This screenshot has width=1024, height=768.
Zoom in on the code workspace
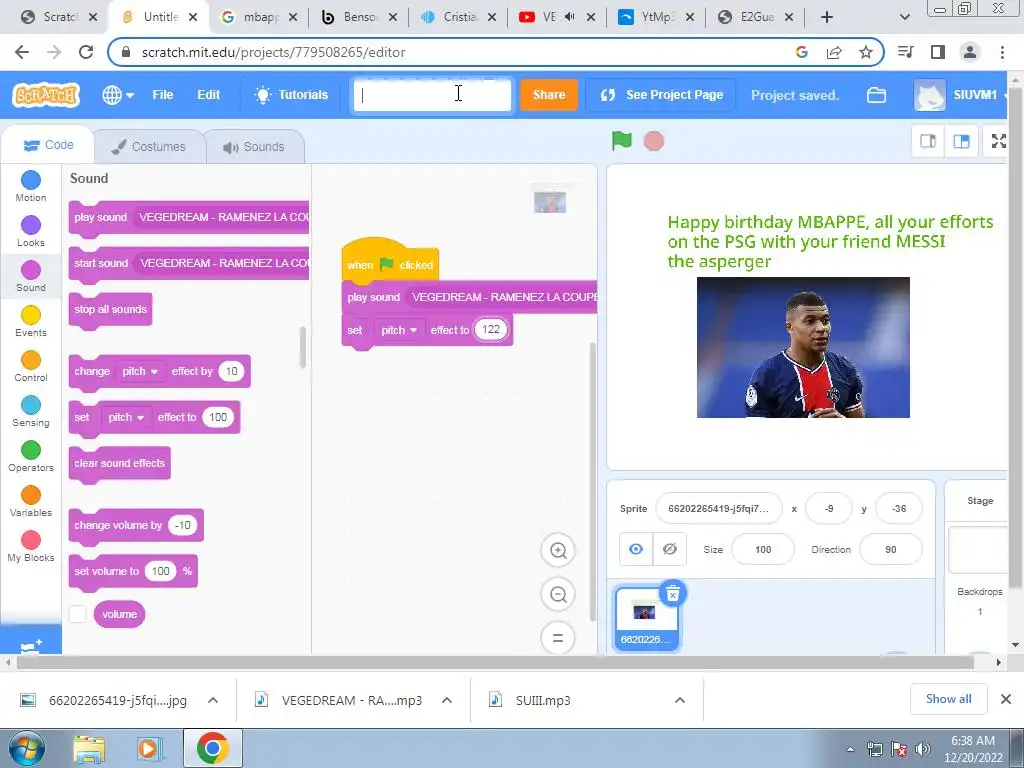click(558, 551)
